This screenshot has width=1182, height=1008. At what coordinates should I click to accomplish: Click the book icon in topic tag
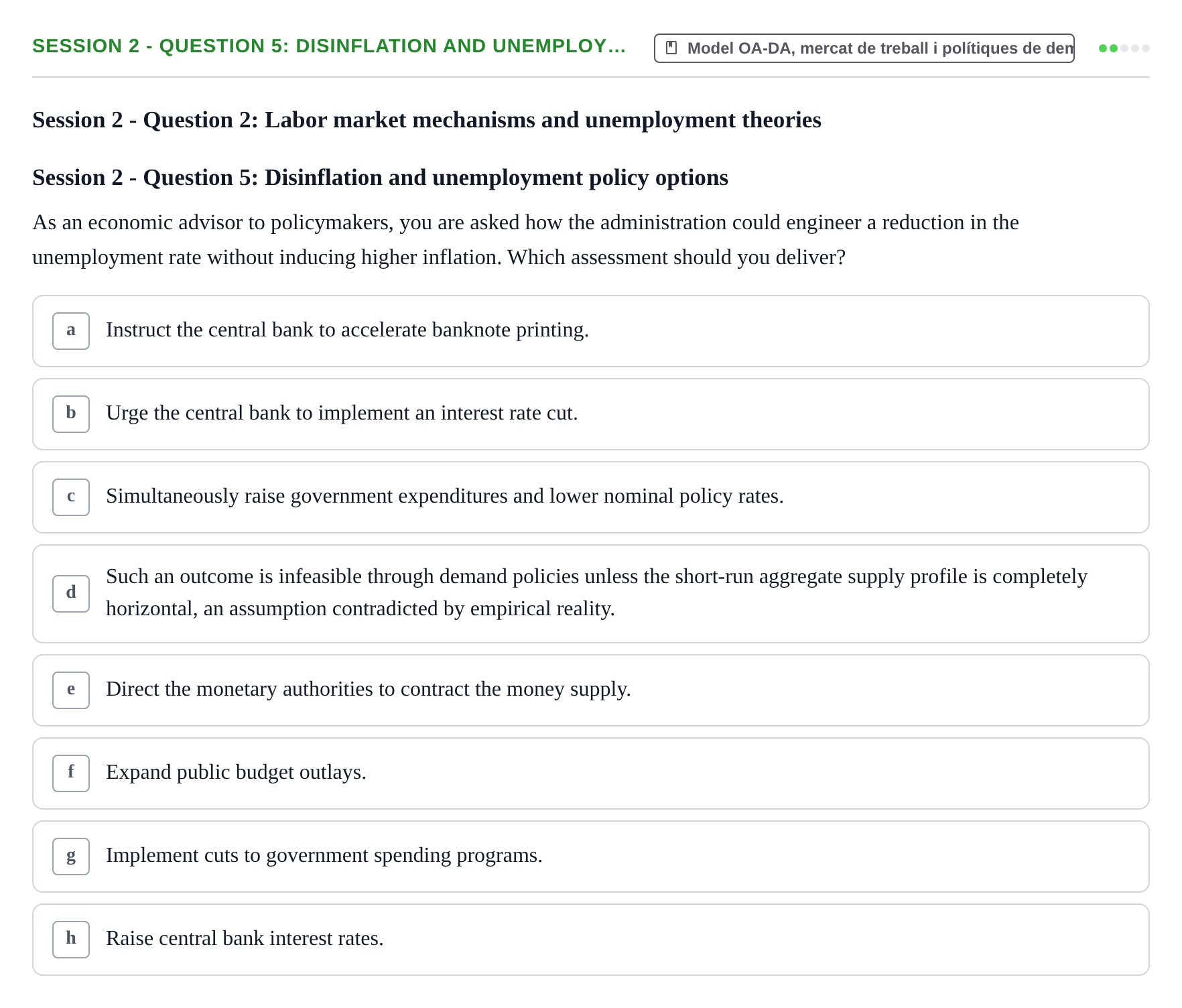pyautogui.click(x=671, y=48)
